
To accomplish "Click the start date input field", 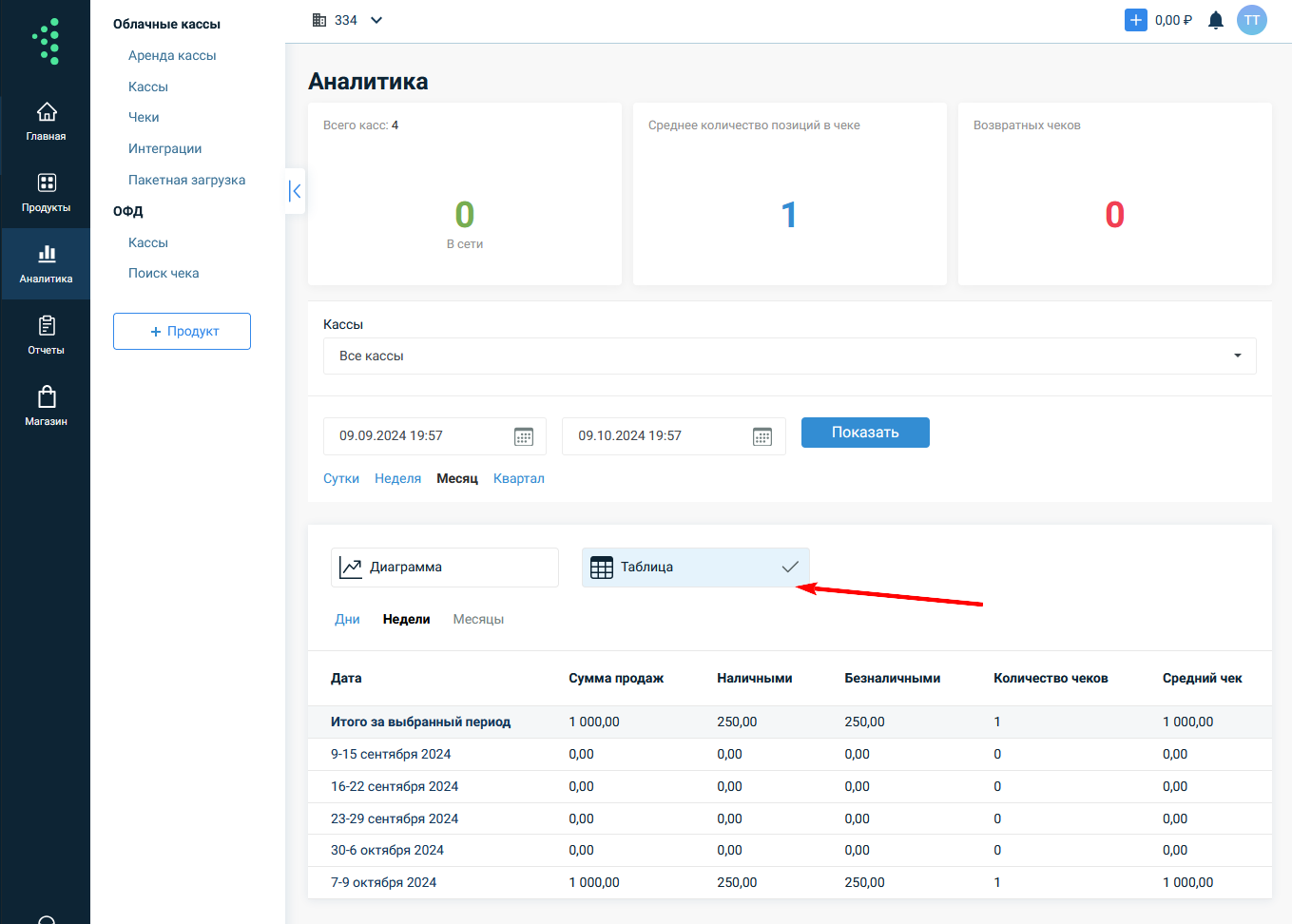I will tap(418, 436).
